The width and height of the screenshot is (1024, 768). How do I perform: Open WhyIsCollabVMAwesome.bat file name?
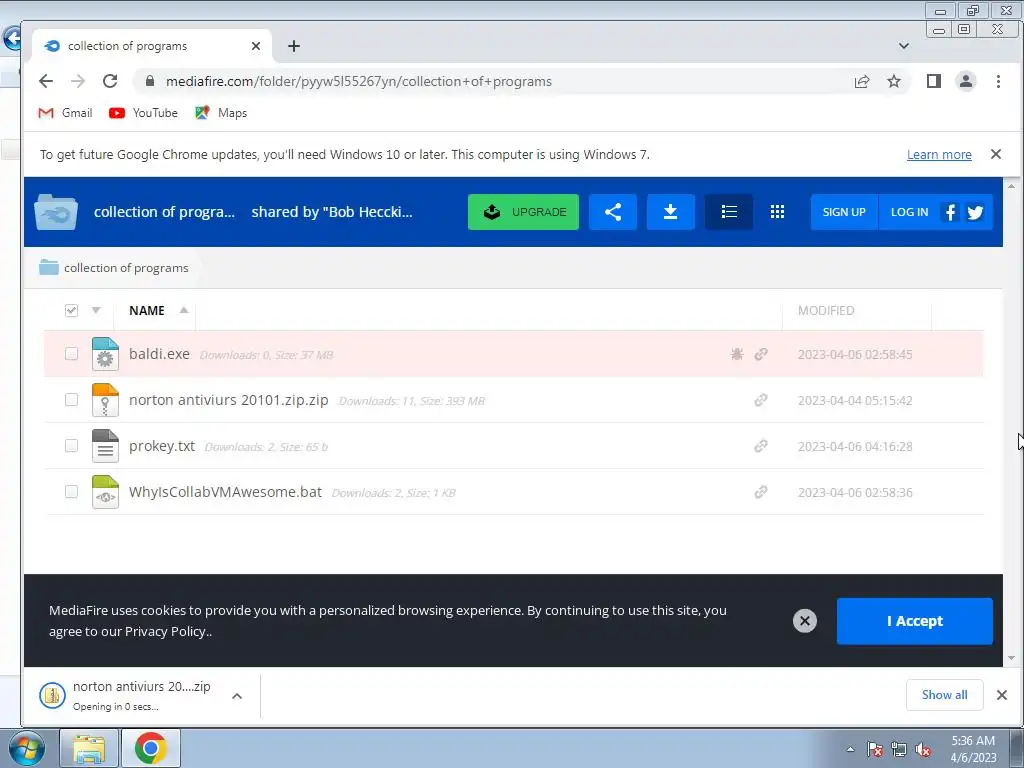coord(225,492)
